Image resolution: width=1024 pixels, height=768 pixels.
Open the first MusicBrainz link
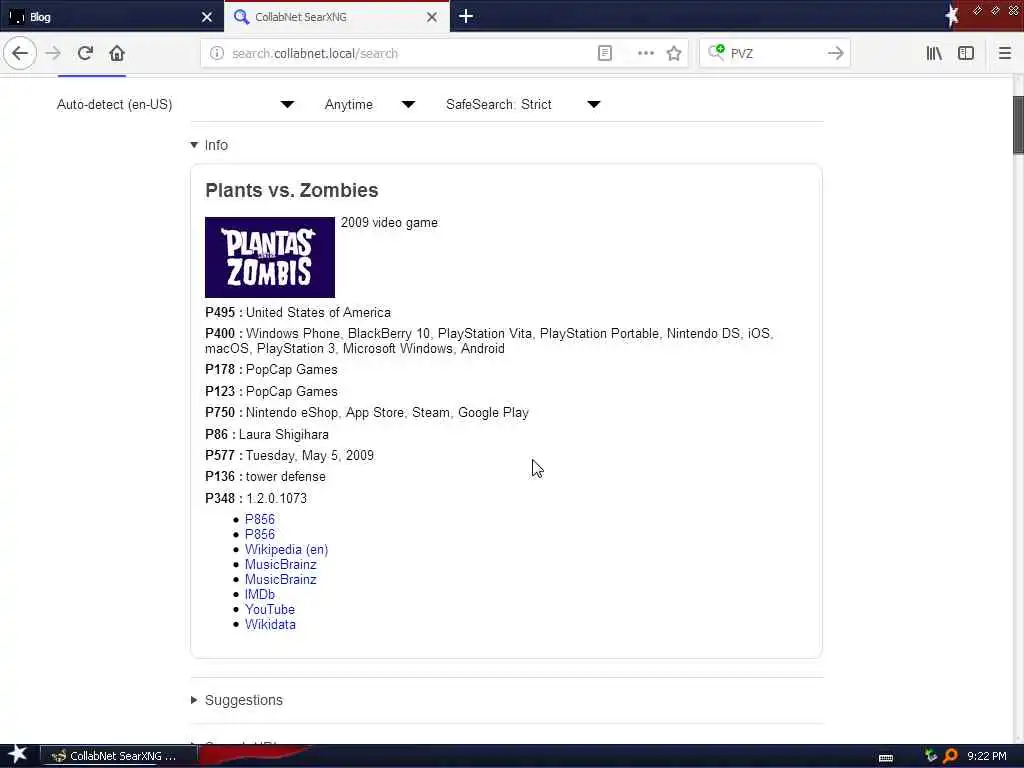click(280, 564)
